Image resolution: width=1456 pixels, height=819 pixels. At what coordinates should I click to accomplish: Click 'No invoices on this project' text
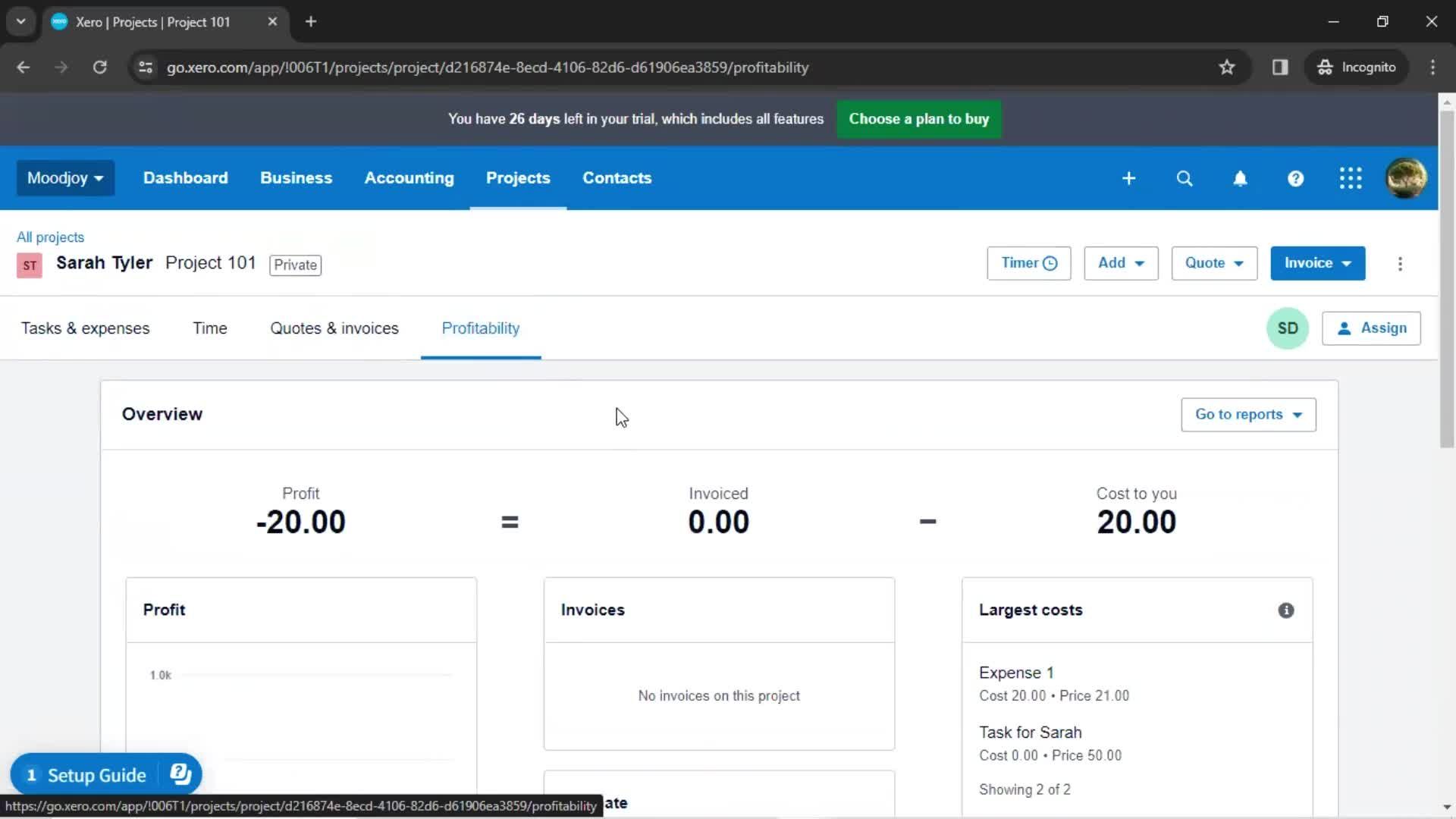click(719, 696)
